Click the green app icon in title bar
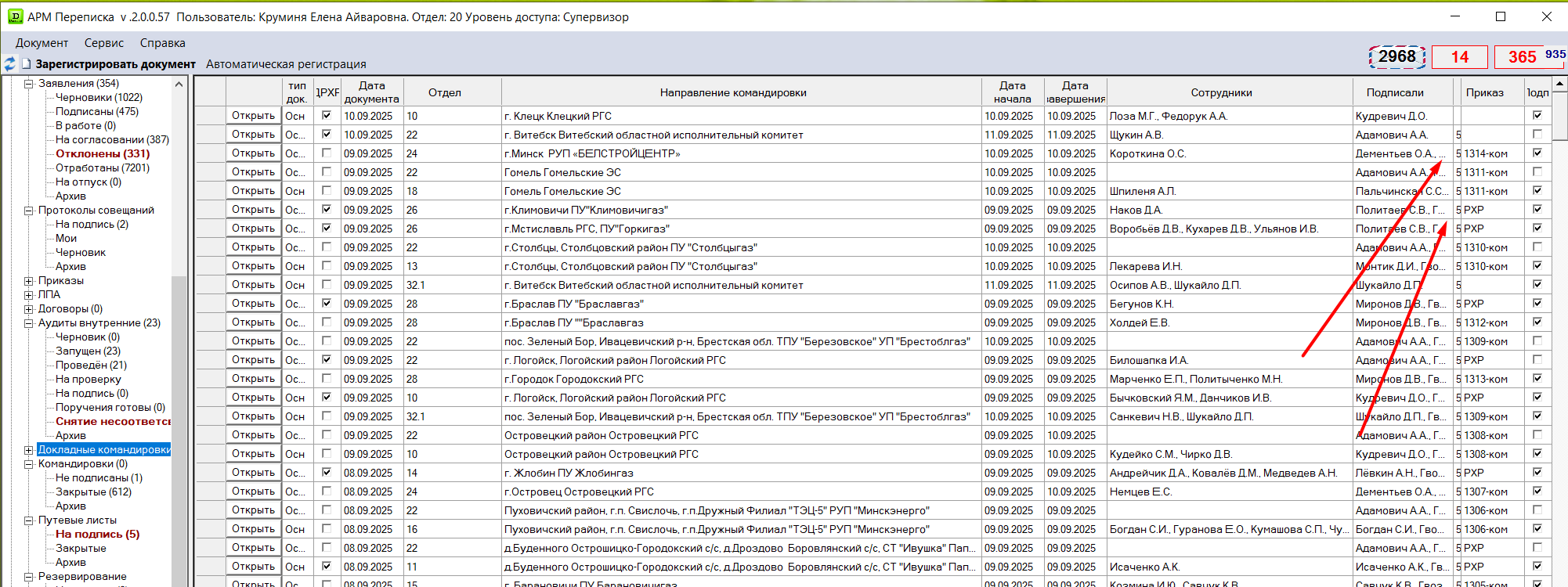The image size is (1568, 587). pyautogui.click(x=15, y=16)
